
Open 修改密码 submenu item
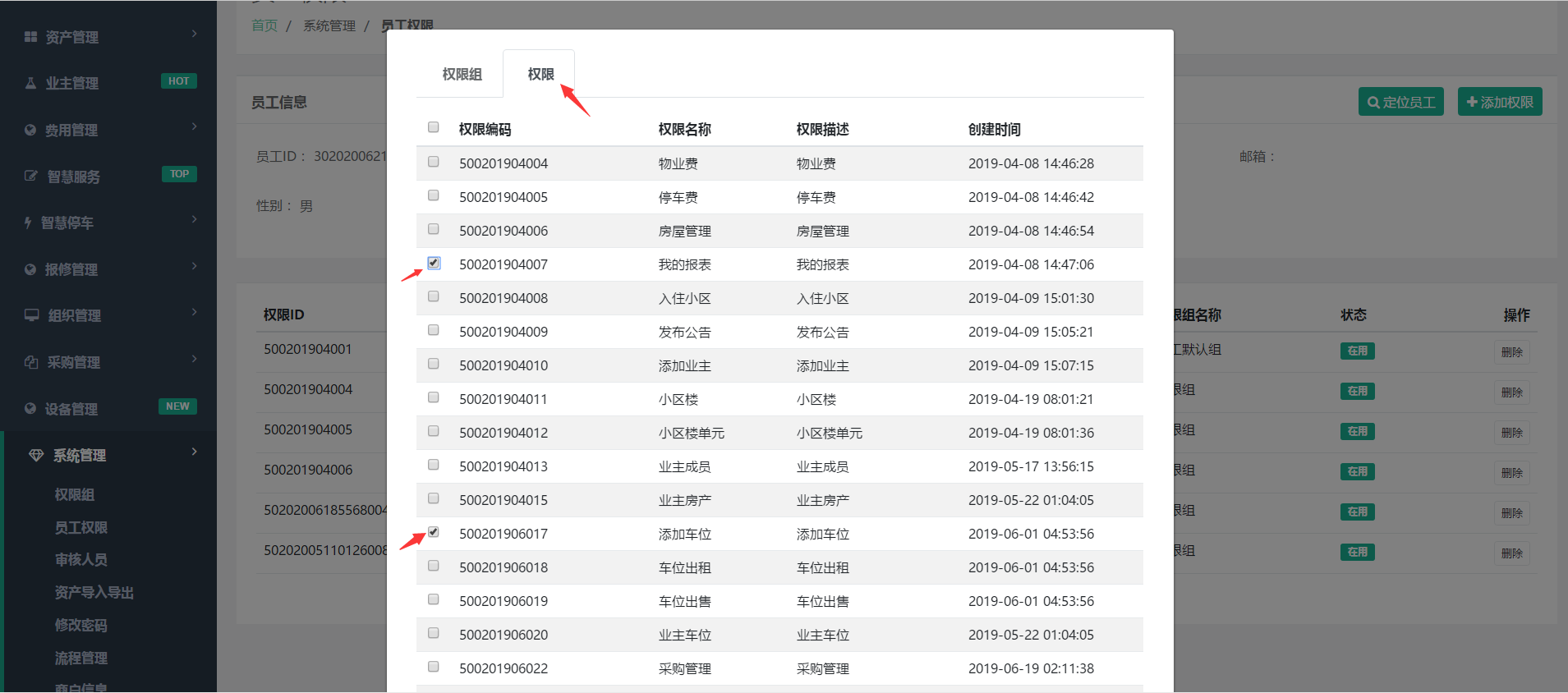pos(81,625)
